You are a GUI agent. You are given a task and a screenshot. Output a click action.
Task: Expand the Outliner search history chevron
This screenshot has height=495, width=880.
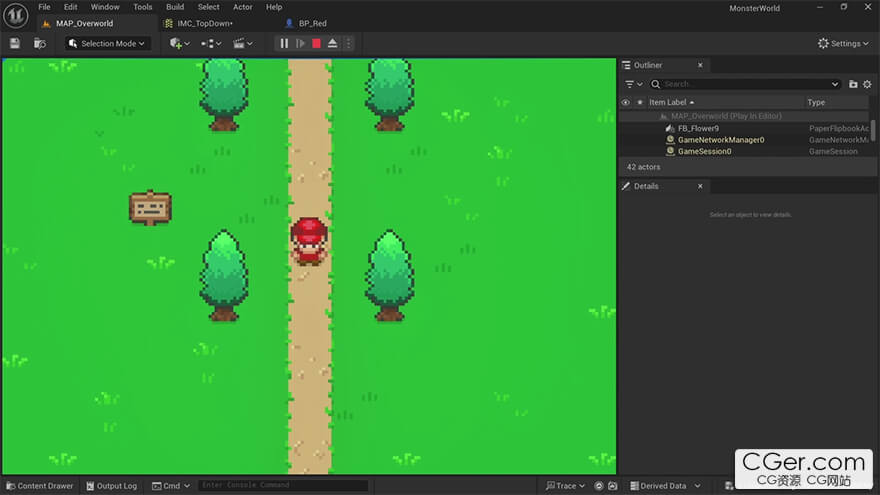coord(835,84)
